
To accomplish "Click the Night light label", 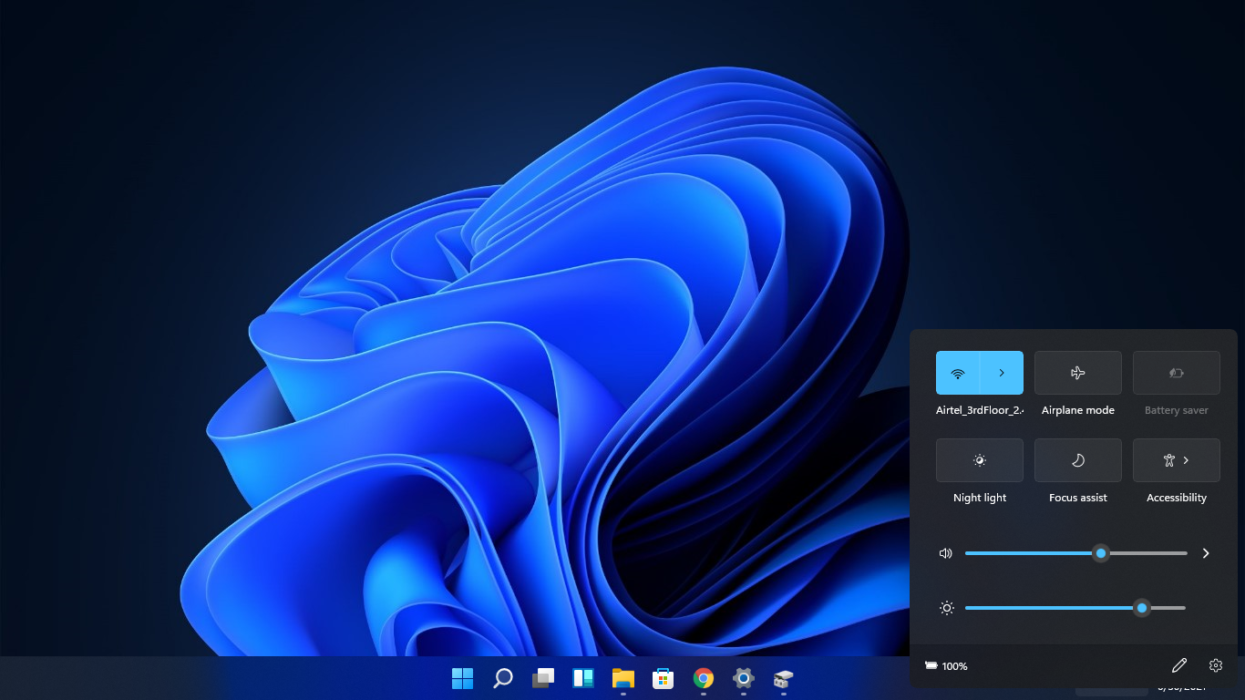I will (x=980, y=498).
